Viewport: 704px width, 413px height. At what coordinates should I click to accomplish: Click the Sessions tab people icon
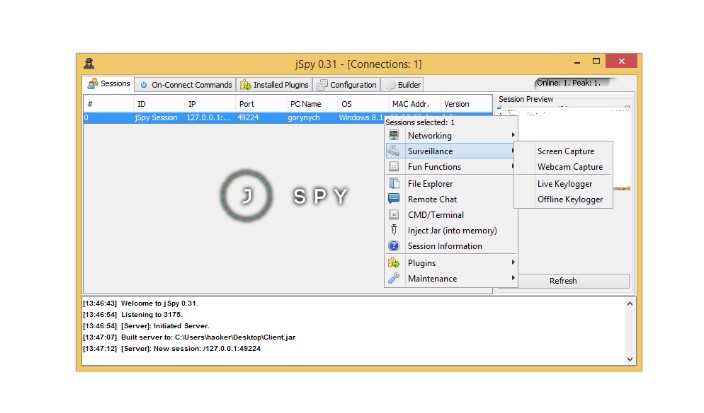(x=92, y=83)
